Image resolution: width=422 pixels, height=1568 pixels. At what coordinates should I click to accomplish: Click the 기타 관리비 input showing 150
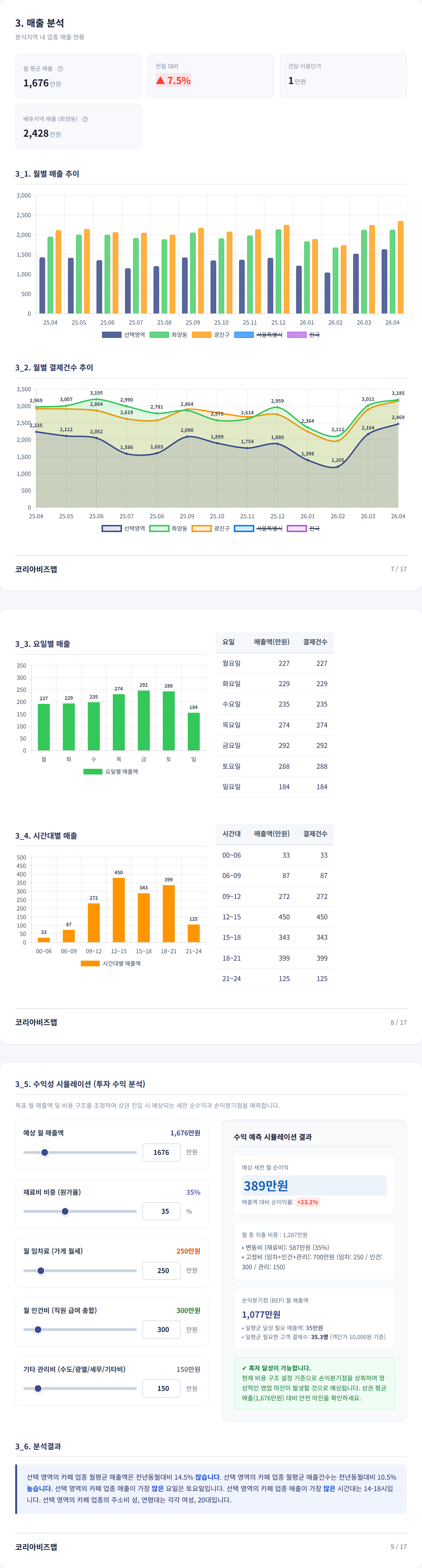coord(161,1389)
